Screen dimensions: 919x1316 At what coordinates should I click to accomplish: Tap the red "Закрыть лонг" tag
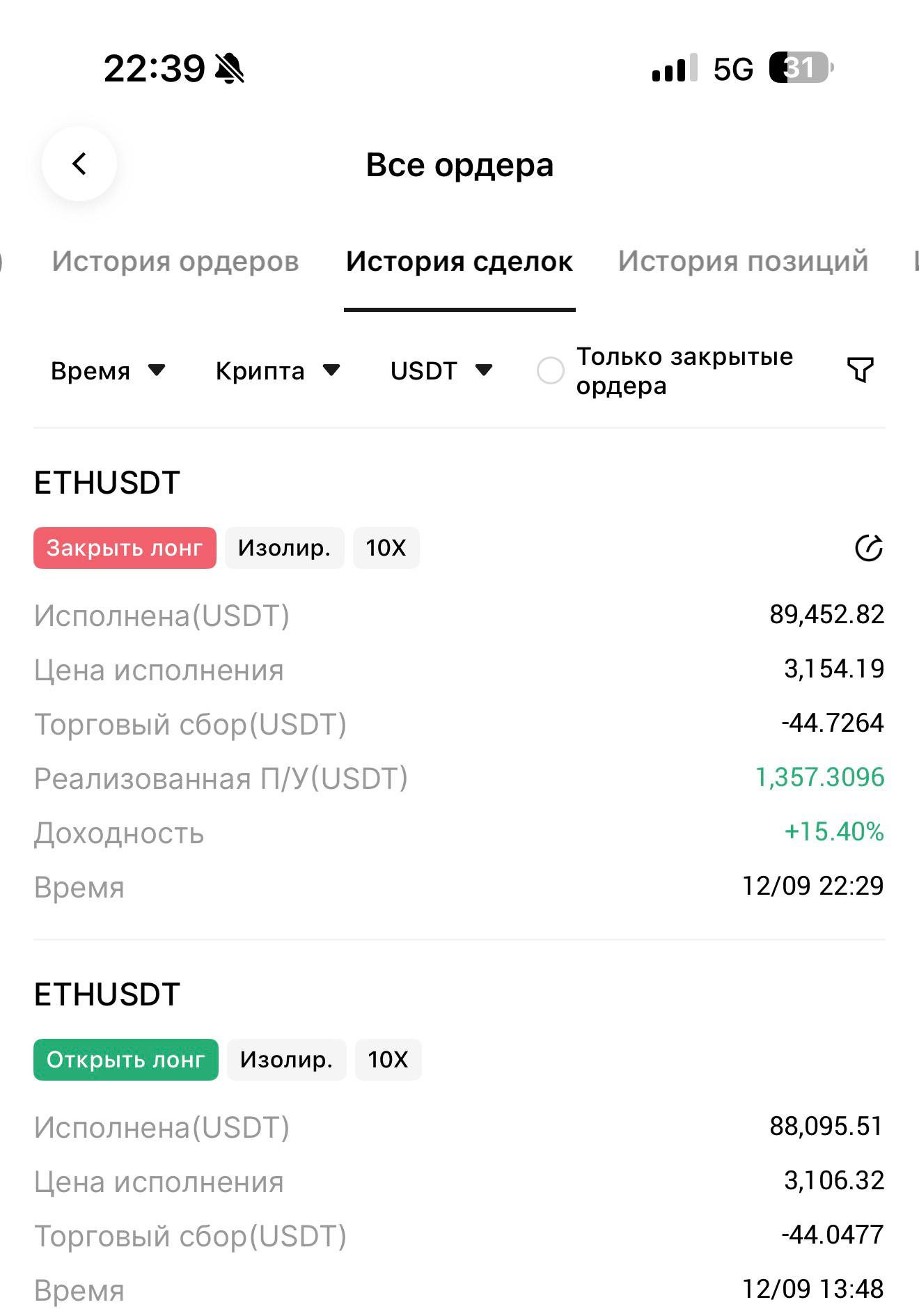click(125, 548)
